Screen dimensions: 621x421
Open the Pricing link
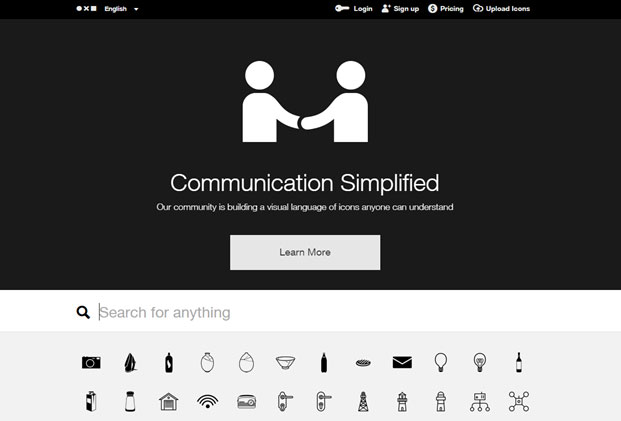[x=446, y=9]
